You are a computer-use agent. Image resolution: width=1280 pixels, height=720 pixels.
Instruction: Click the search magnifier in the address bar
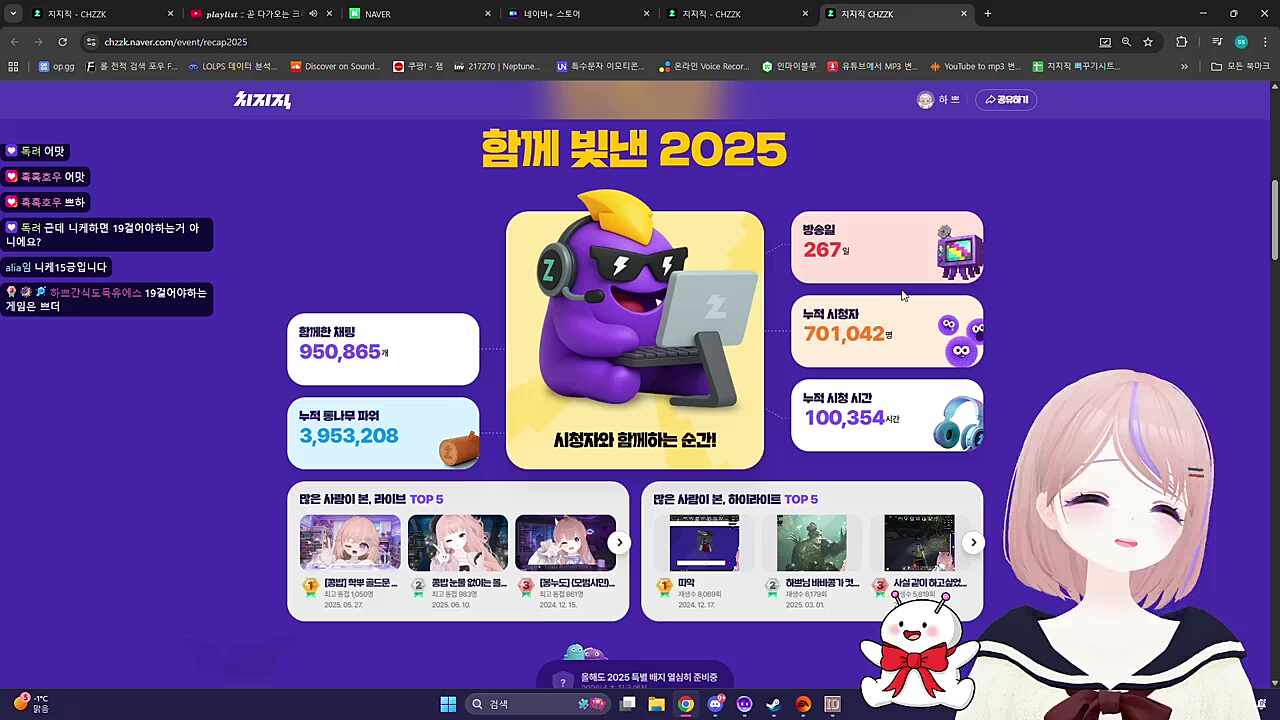[1126, 42]
